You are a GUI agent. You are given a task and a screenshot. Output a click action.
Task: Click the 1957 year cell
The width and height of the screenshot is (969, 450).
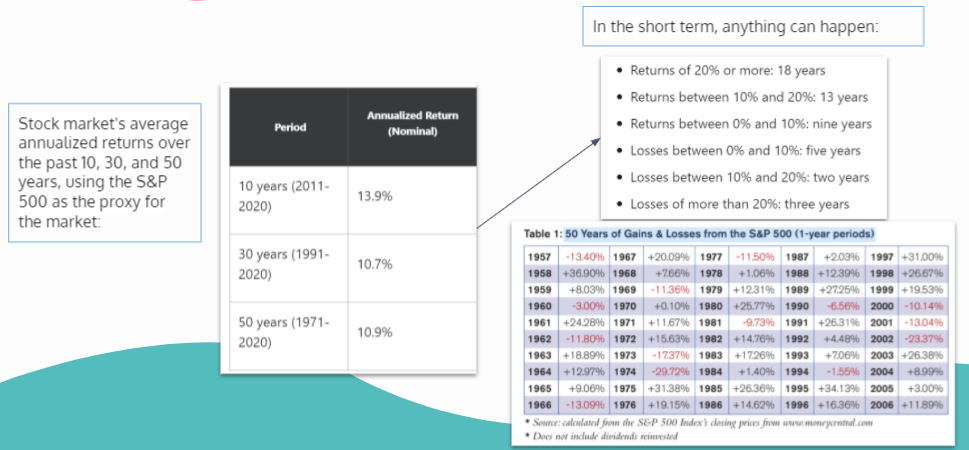(540, 257)
